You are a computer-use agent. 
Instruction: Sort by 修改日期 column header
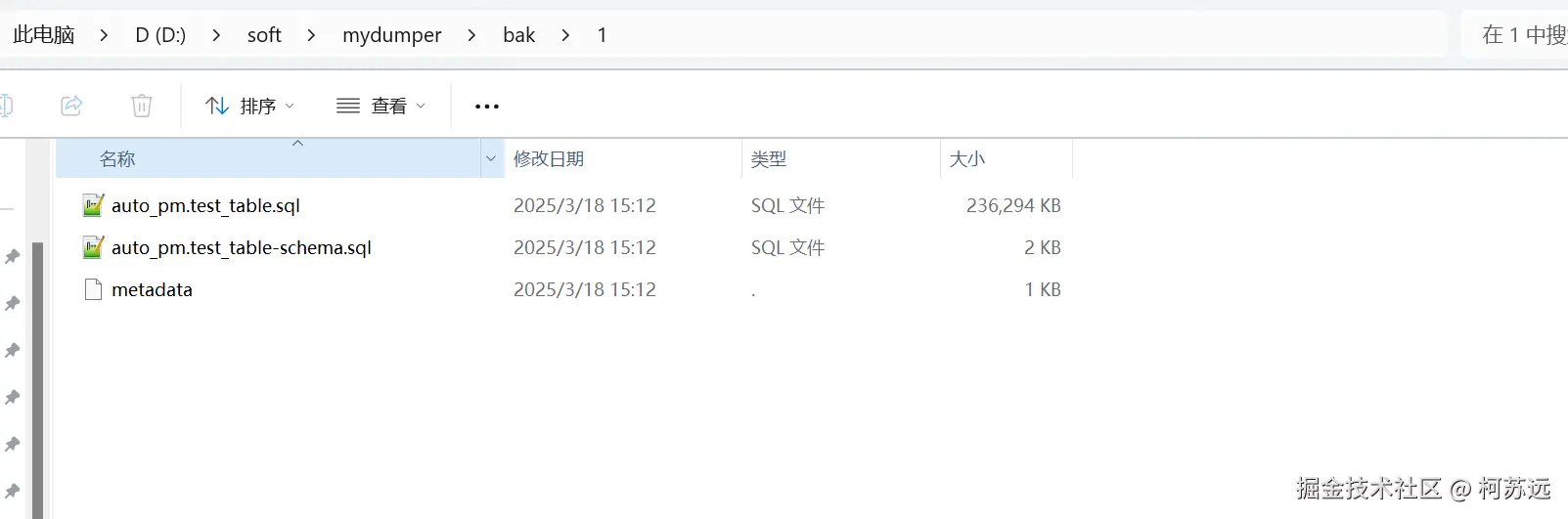pos(549,158)
